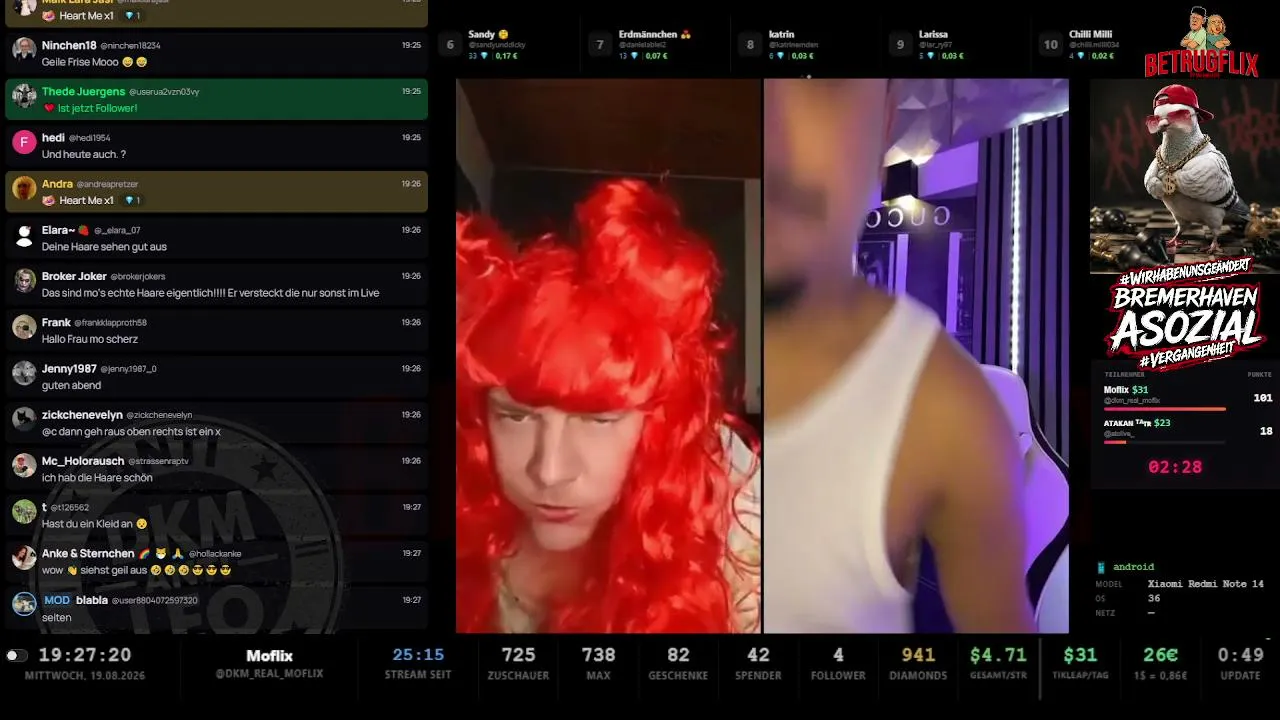Click the 'Geile Frise Mooo' chat message
The width and height of the screenshot is (1280, 720).
pyautogui.click(x=94, y=62)
